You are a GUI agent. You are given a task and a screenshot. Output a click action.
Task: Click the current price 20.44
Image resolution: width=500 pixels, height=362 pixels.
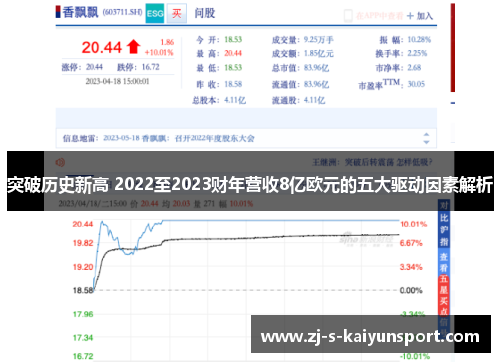(x=102, y=47)
